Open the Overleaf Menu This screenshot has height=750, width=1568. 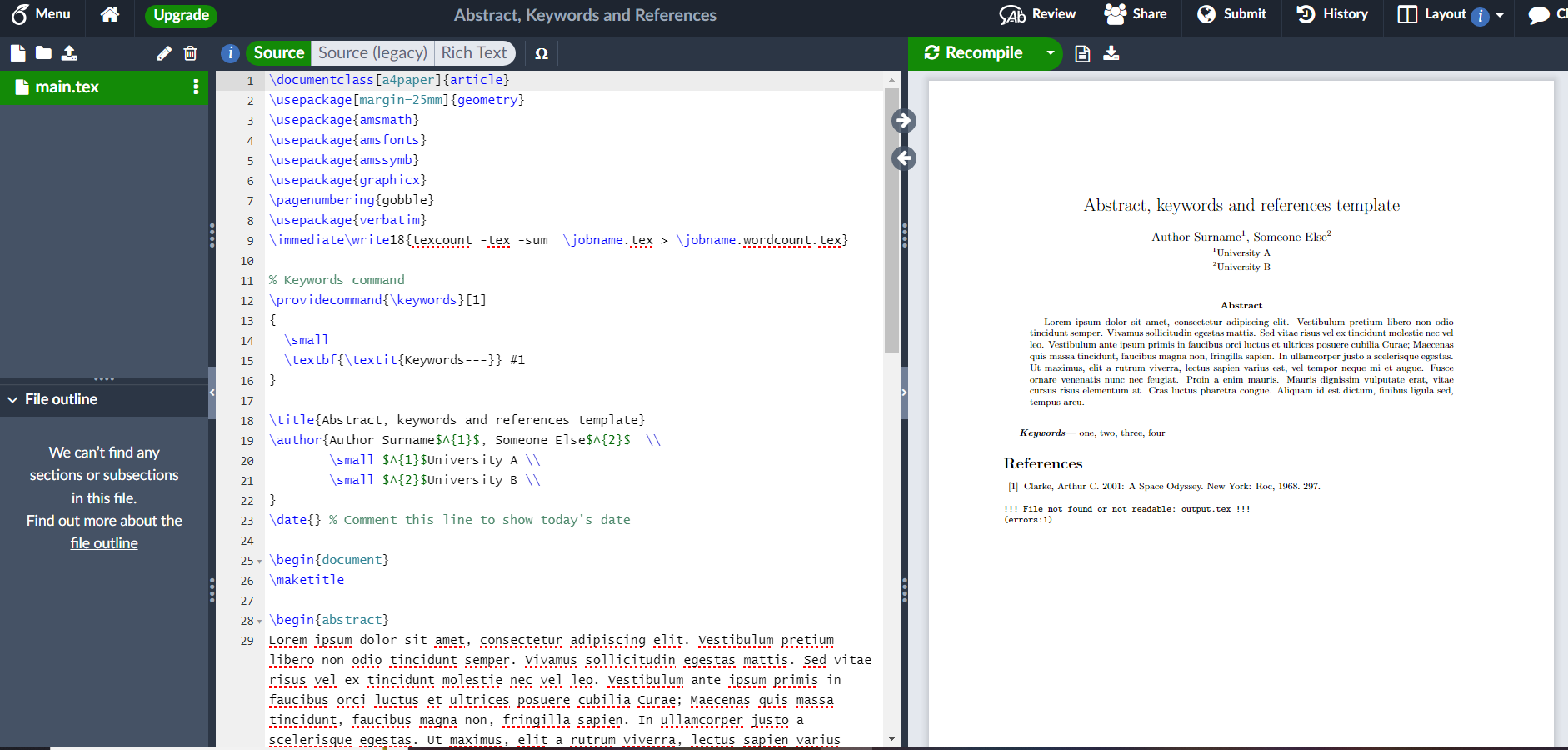(41, 14)
